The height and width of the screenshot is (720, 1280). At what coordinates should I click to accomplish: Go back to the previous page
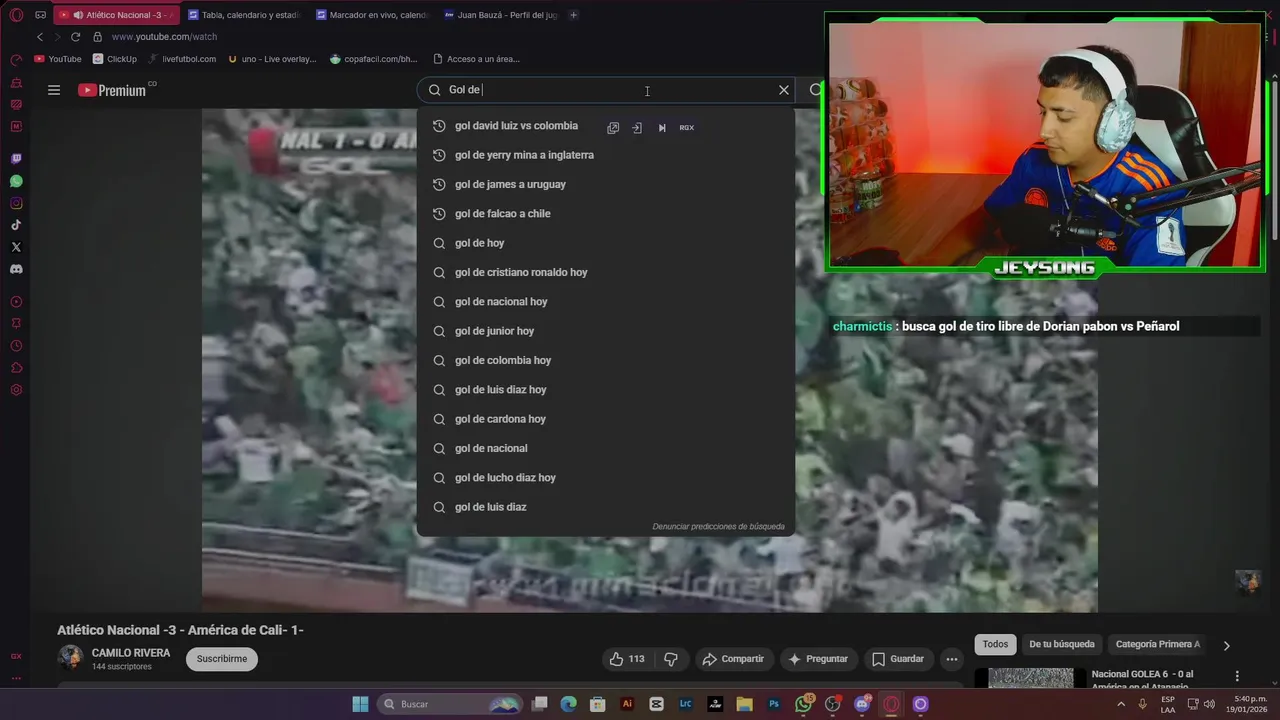click(x=40, y=37)
